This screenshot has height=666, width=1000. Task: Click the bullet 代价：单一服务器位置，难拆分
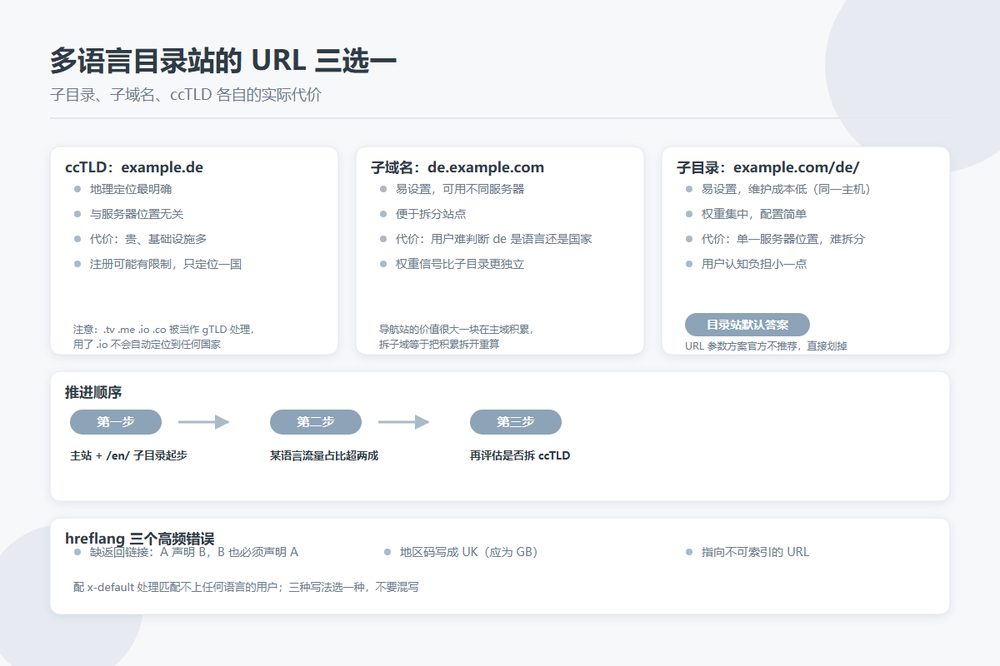point(783,239)
